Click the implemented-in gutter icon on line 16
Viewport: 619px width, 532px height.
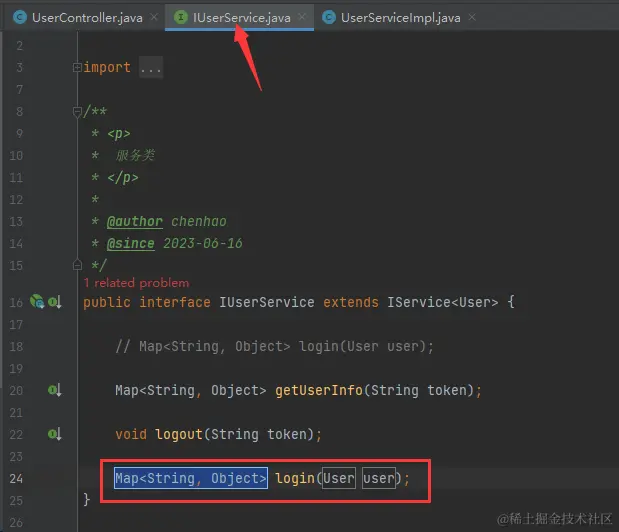pos(54,302)
